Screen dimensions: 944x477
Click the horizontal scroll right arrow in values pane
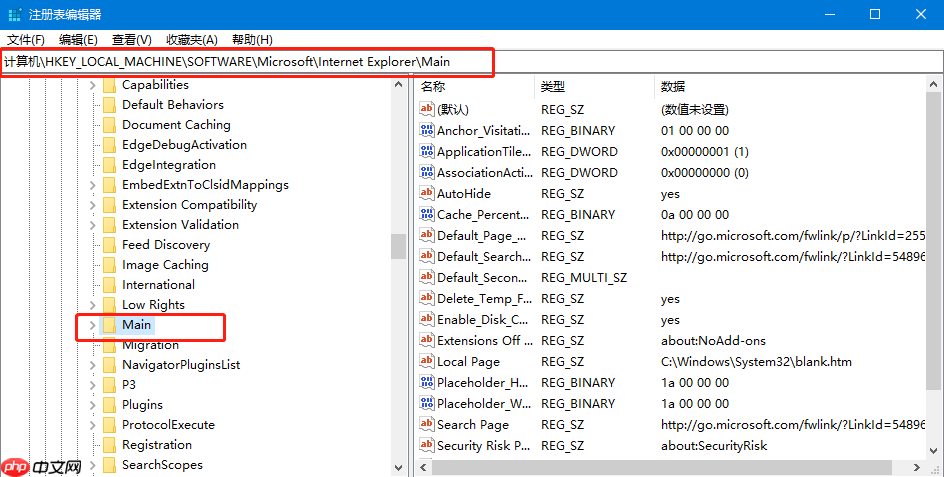pos(917,467)
